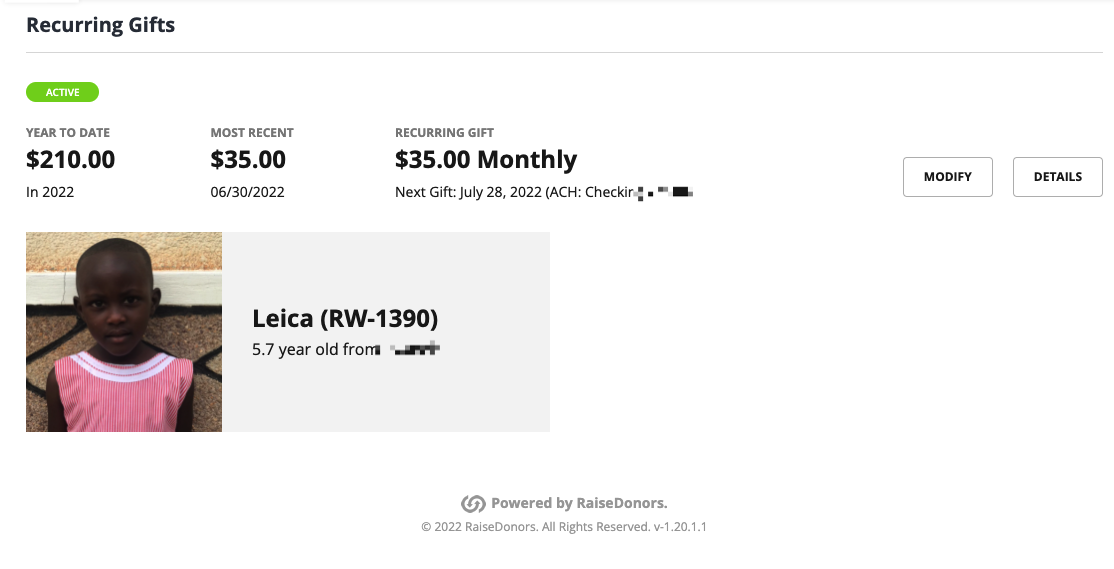Viewport: 1114px width, 569px height.
Task: Click the $35.00 Monthly recurring gift text
Action: click(486, 160)
